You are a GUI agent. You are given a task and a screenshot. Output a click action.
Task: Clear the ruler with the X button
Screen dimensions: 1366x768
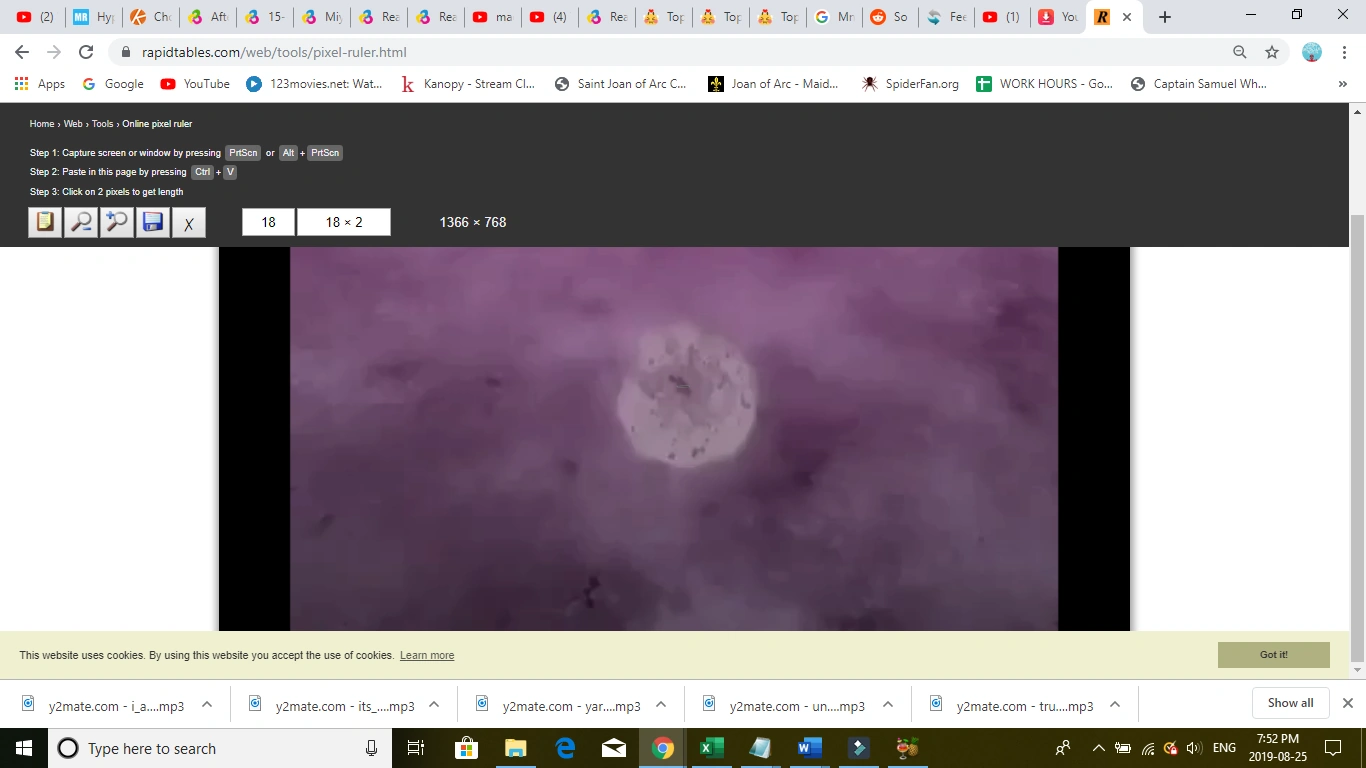click(x=189, y=222)
